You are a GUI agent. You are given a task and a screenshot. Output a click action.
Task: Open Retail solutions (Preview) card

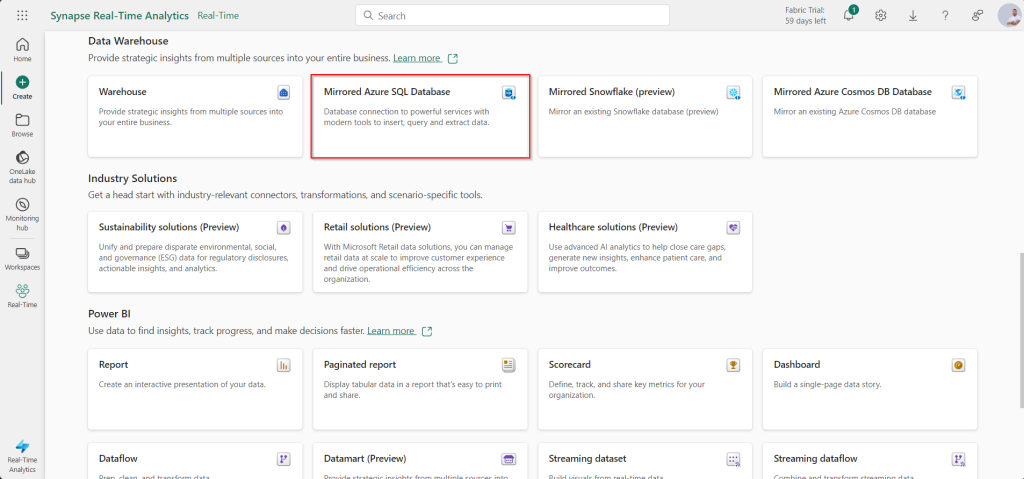pos(420,252)
